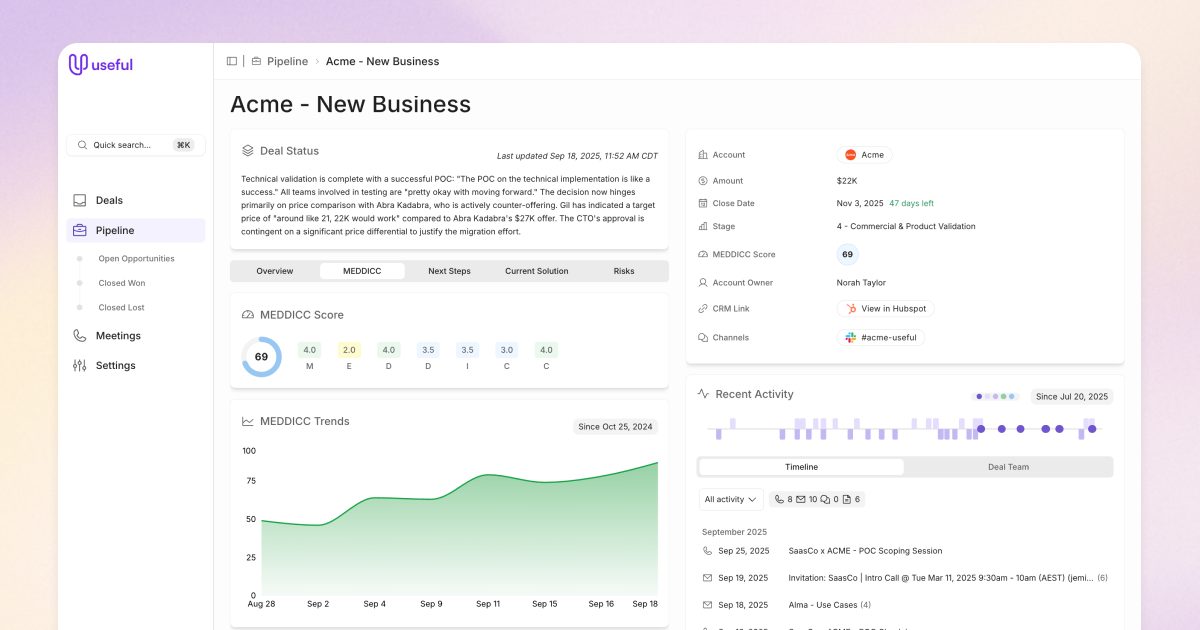Open the Since Oct 25, 2024 range selector

pyautogui.click(x=616, y=427)
